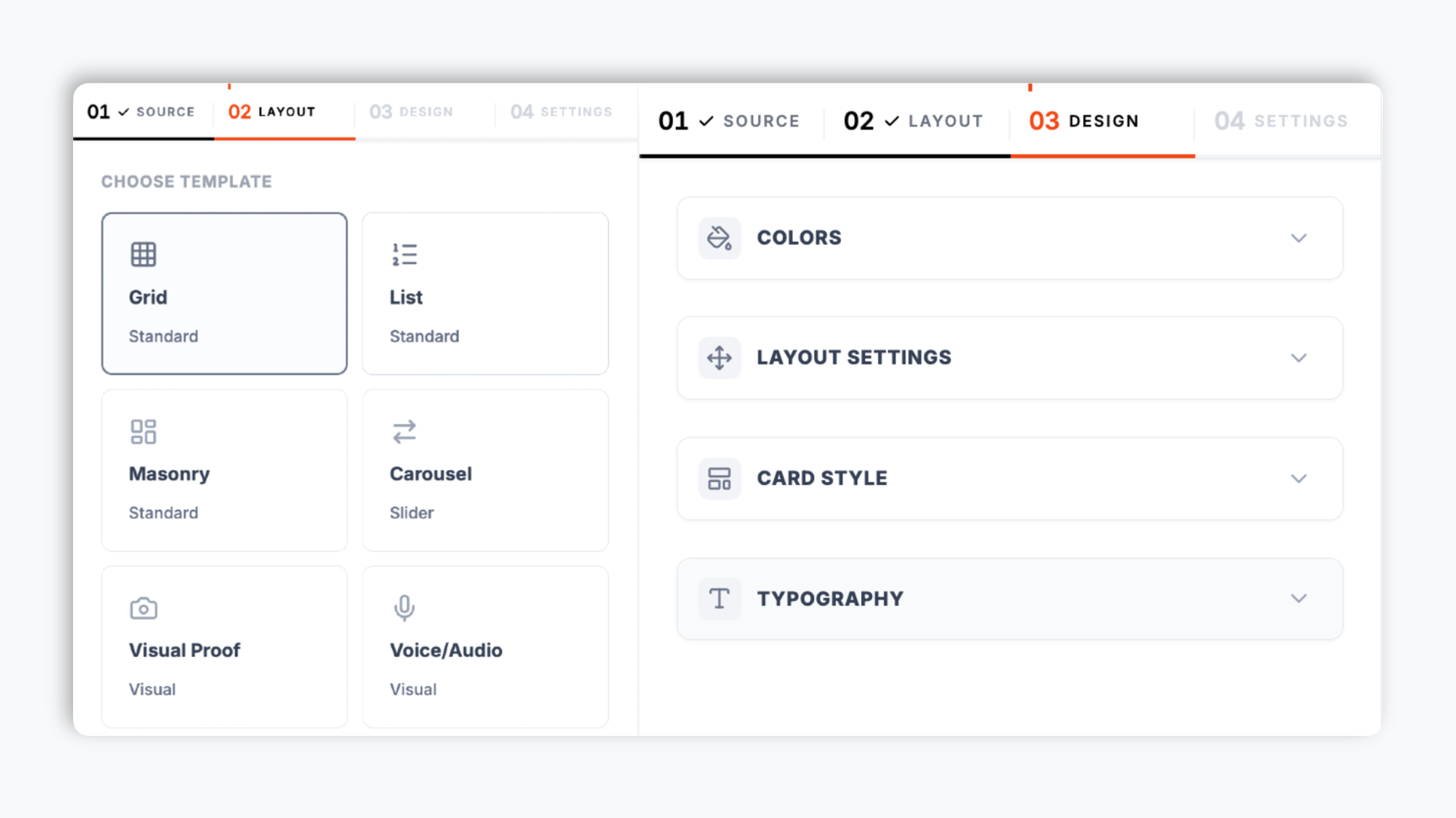
Task: Click the Visual Proof camera icon
Action: [143, 608]
